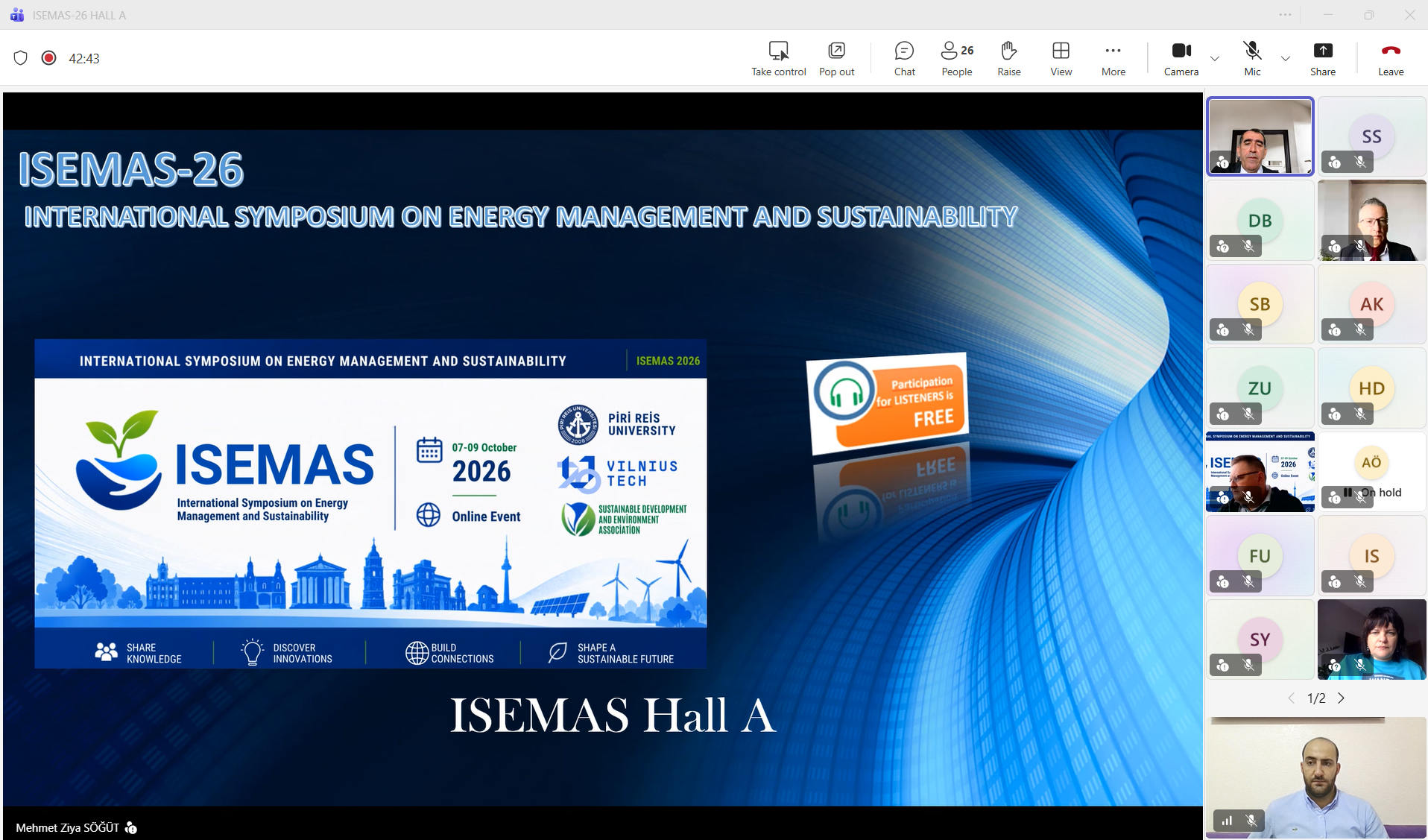The width and height of the screenshot is (1428, 840).
Task: Leave the meeting
Action: (1391, 58)
